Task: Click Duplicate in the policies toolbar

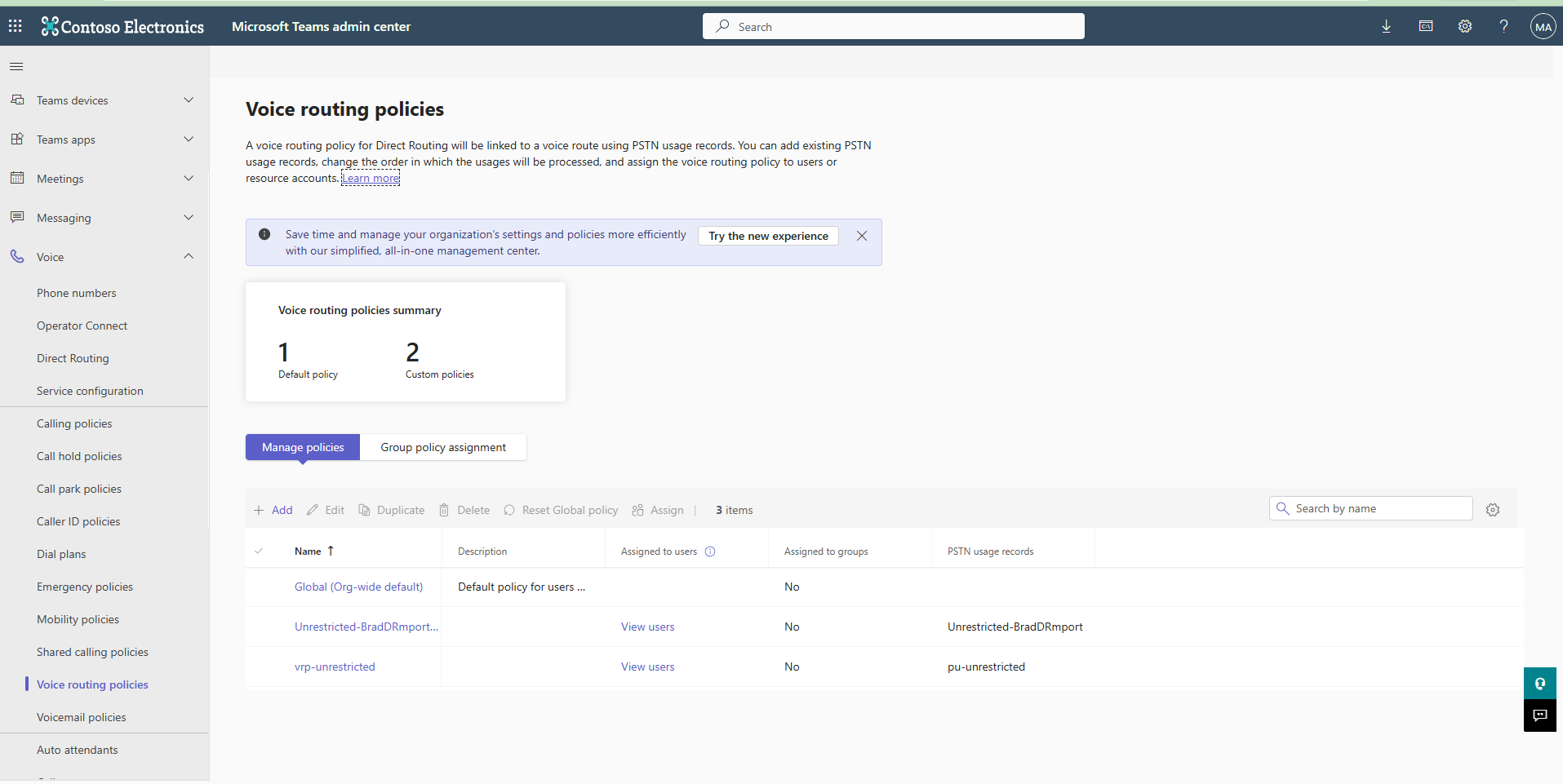Action: pyautogui.click(x=392, y=510)
